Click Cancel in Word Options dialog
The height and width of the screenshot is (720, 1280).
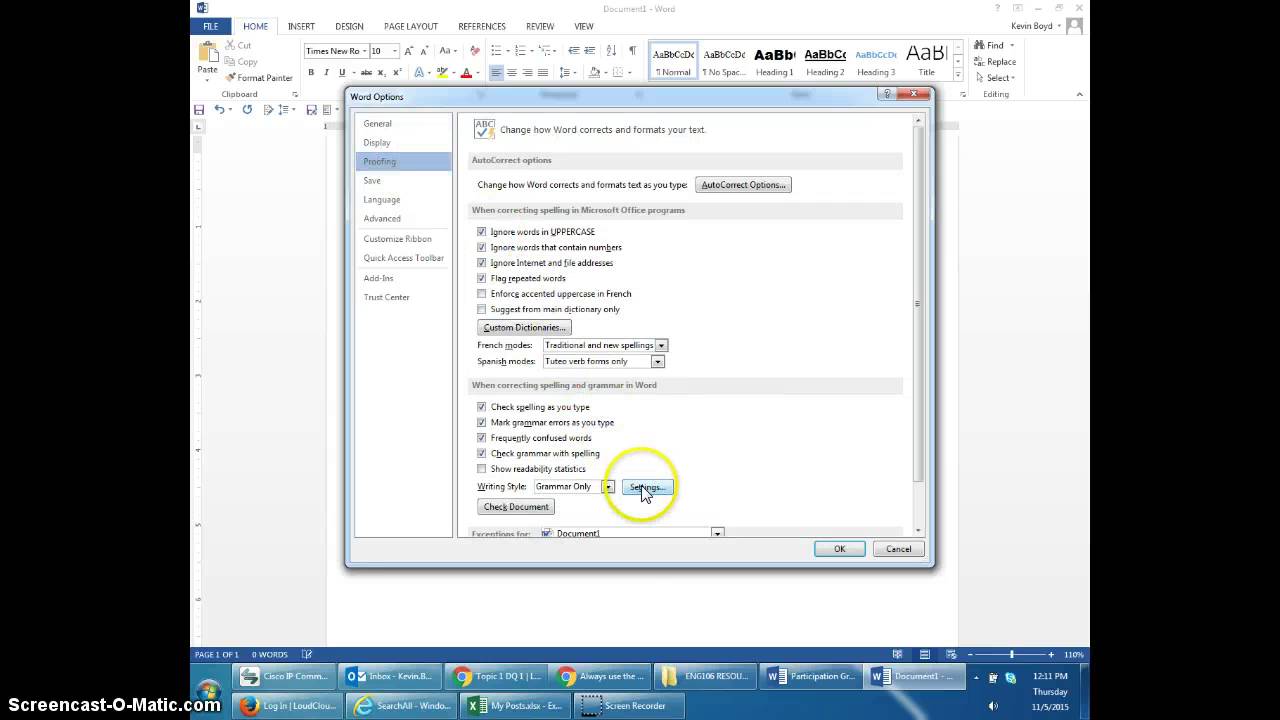pos(898,549)
